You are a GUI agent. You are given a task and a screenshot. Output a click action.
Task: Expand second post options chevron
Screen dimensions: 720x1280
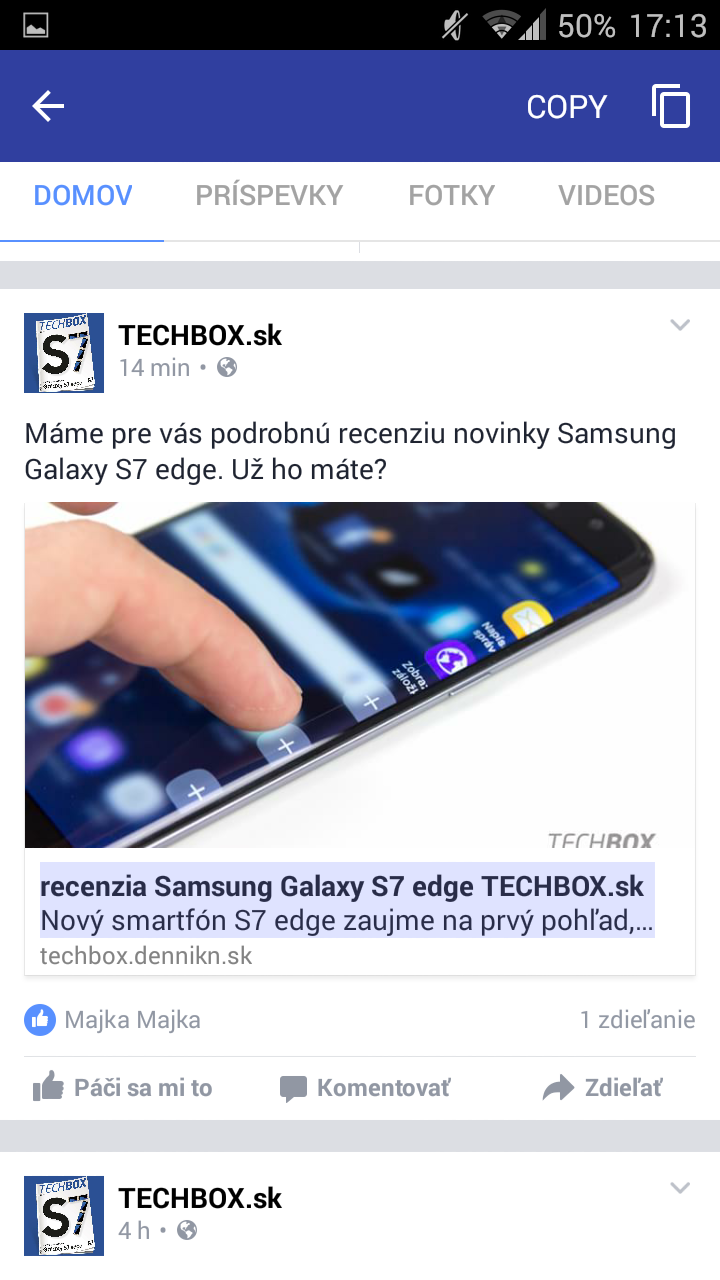(x=680, y=1188)
